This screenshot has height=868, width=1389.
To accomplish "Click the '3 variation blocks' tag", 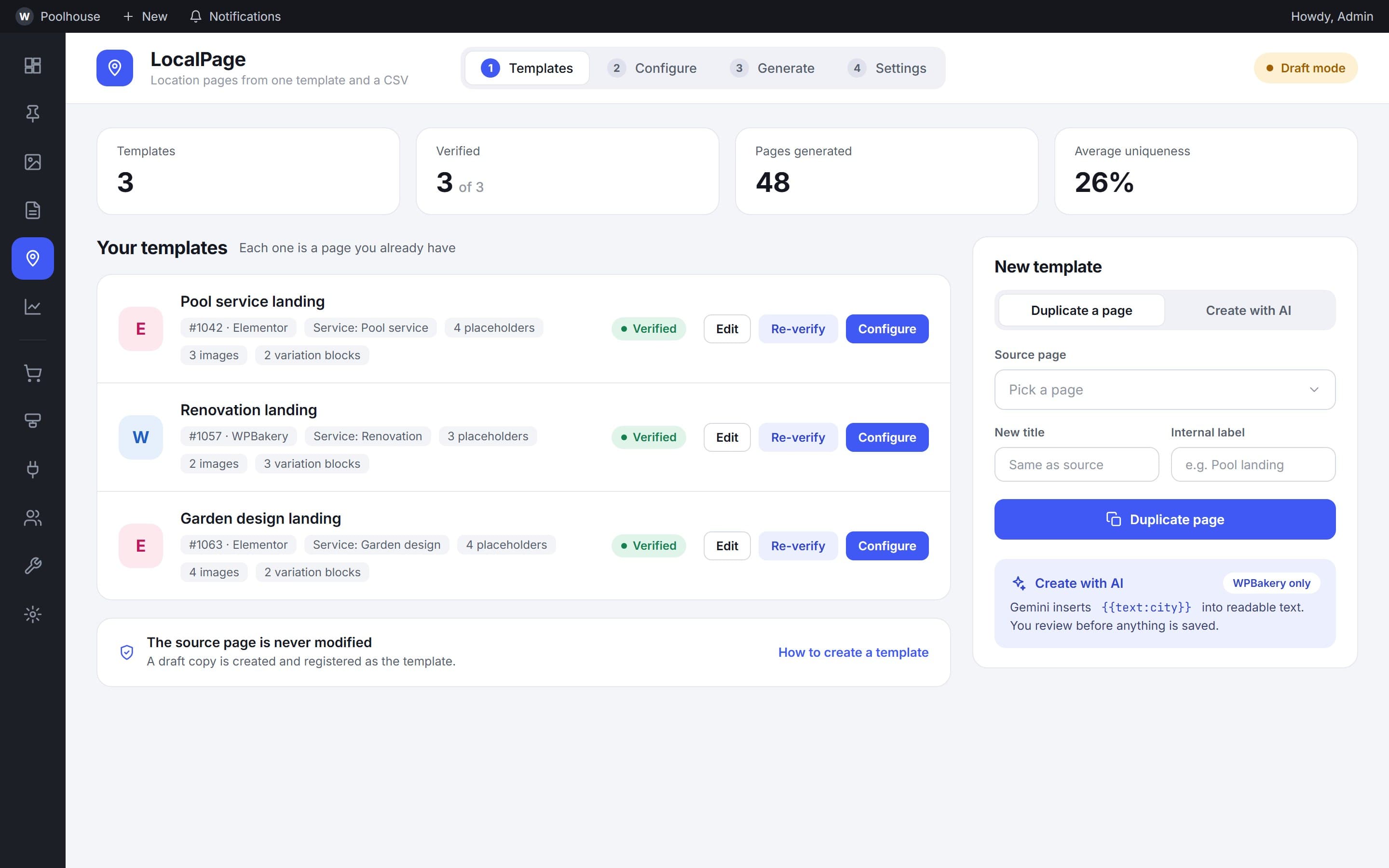I will tap(312, 464).
